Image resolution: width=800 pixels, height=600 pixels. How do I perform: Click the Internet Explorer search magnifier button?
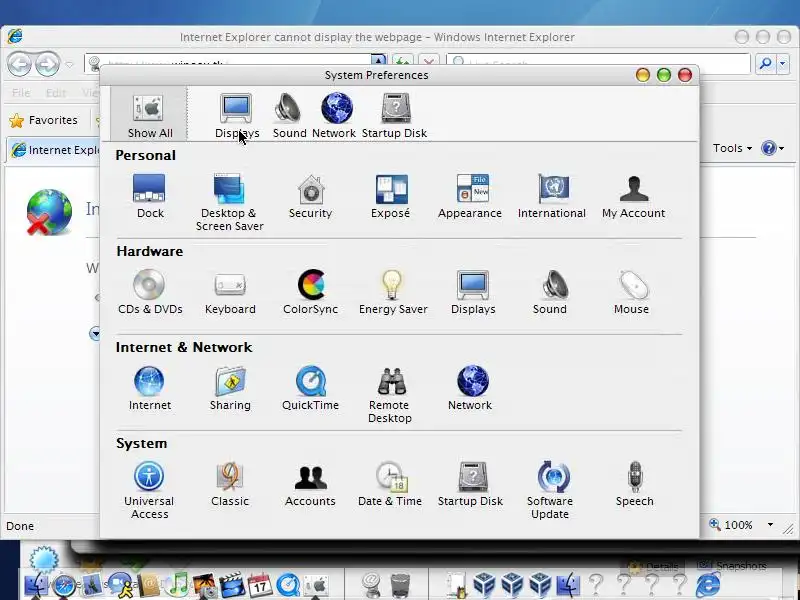[765, 64]
